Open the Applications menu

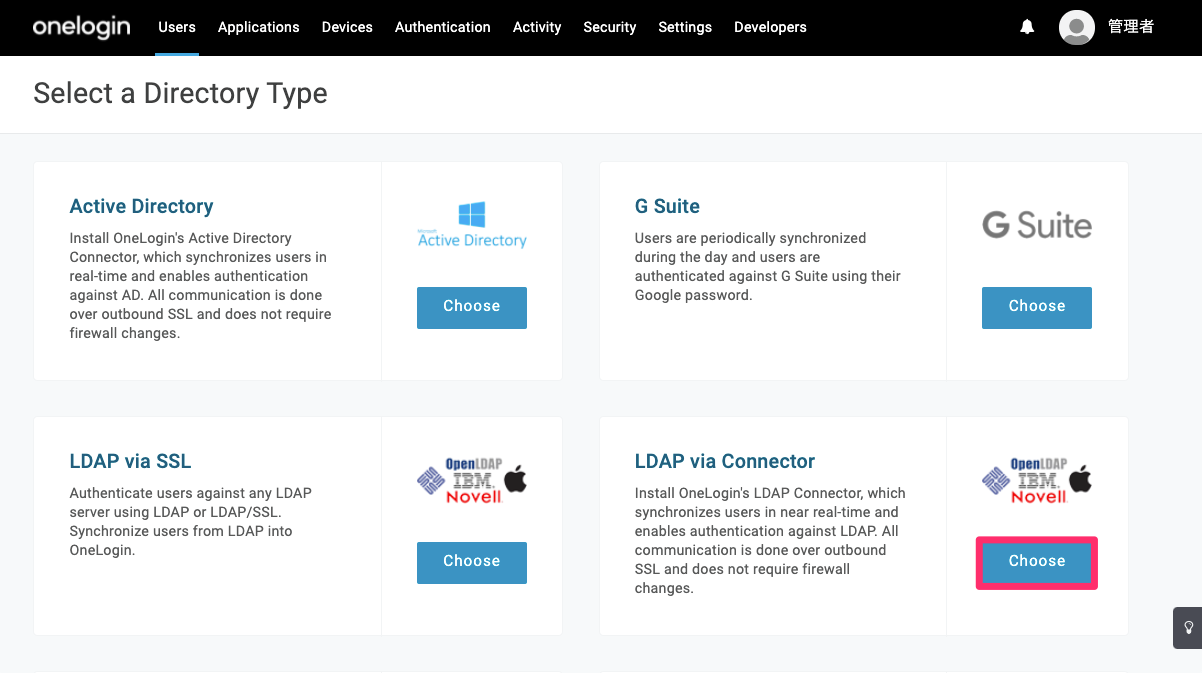(259, 27)
